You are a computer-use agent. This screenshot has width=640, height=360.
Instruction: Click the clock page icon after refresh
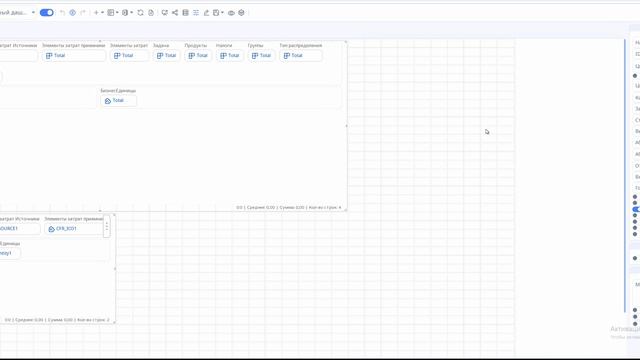click(x=151, y=13)
